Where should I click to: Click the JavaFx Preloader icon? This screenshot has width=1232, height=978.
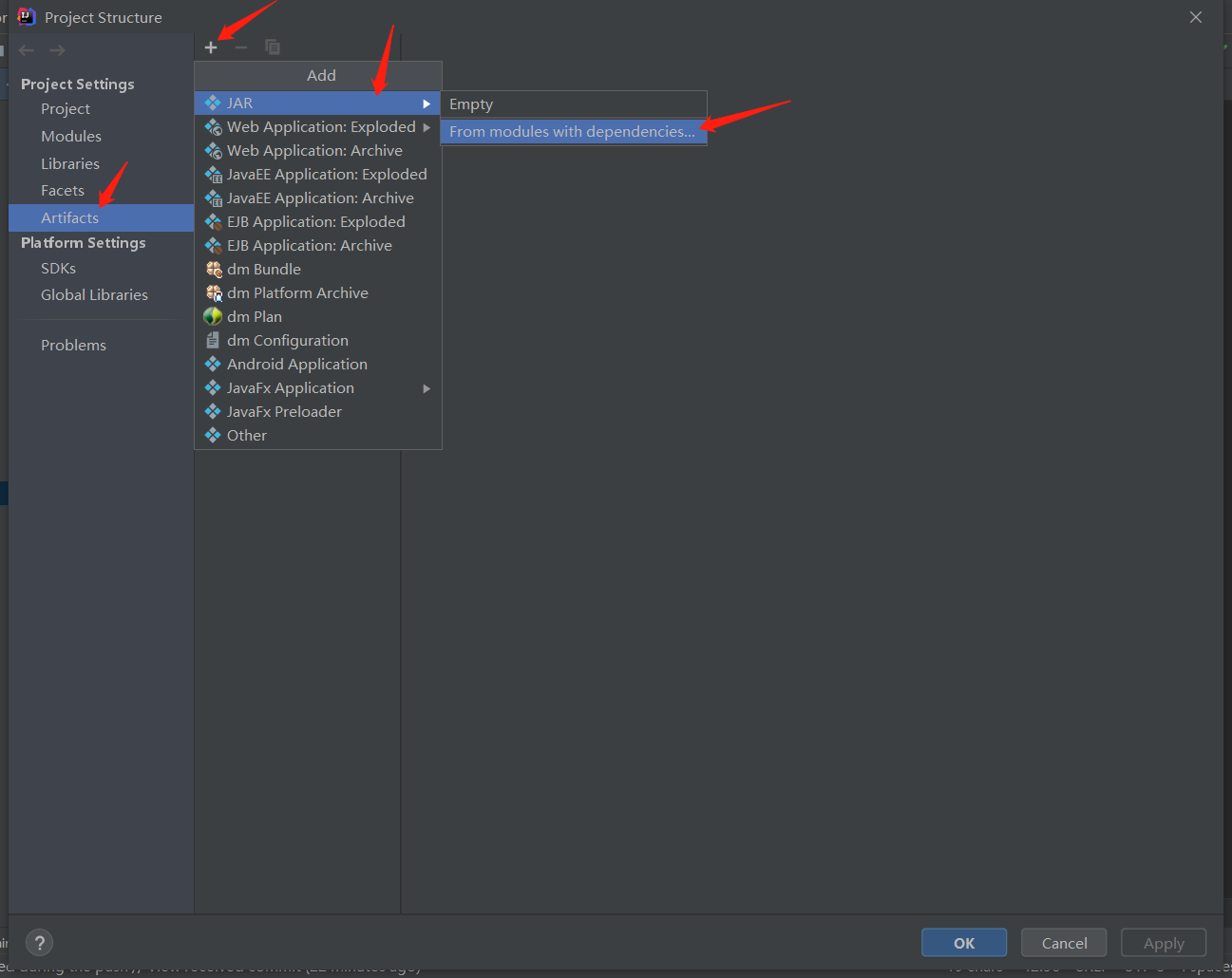[213, 411]
